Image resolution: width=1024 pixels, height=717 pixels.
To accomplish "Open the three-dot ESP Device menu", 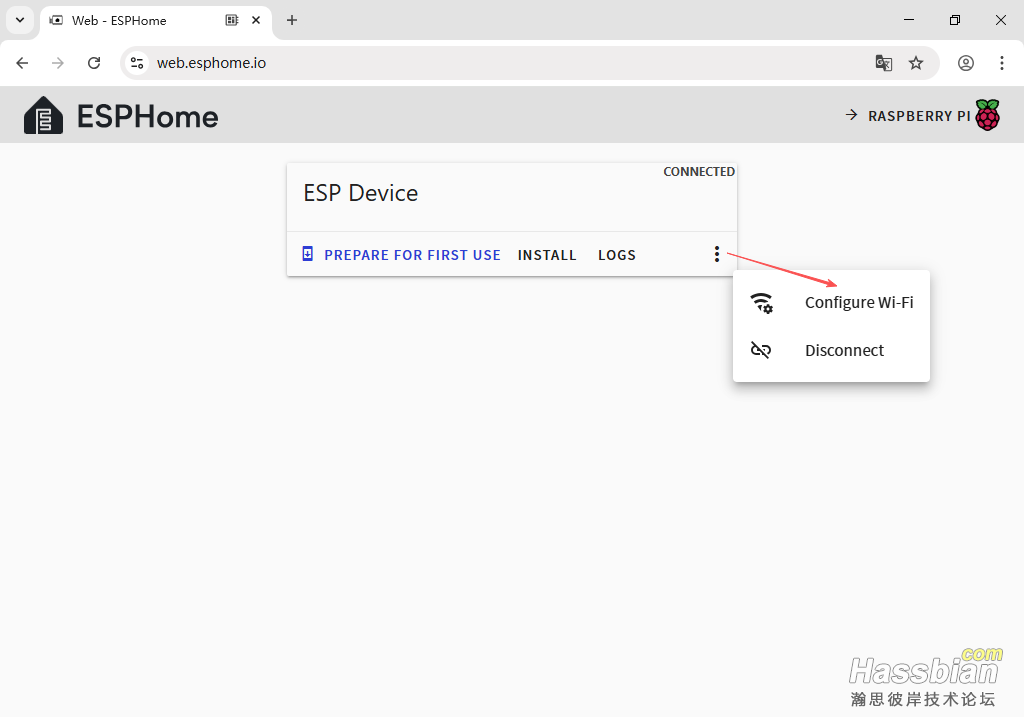I will tap(716, 255).
